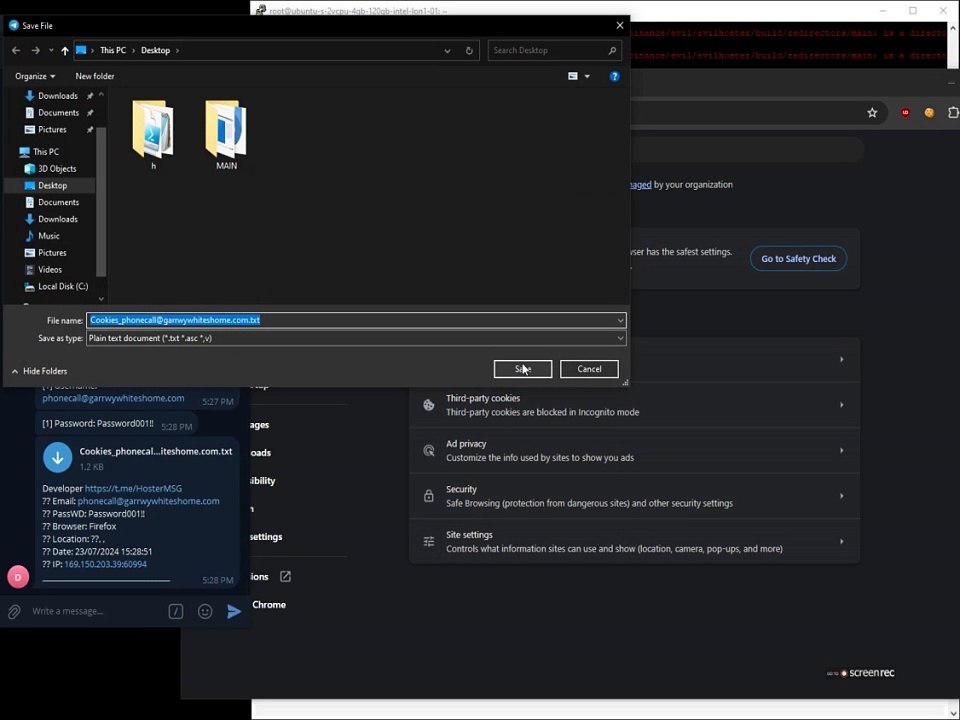Viewport: 960px width, 720px height.
Task: Select pinned Documents in quick access
Action: tap(58, 113)
